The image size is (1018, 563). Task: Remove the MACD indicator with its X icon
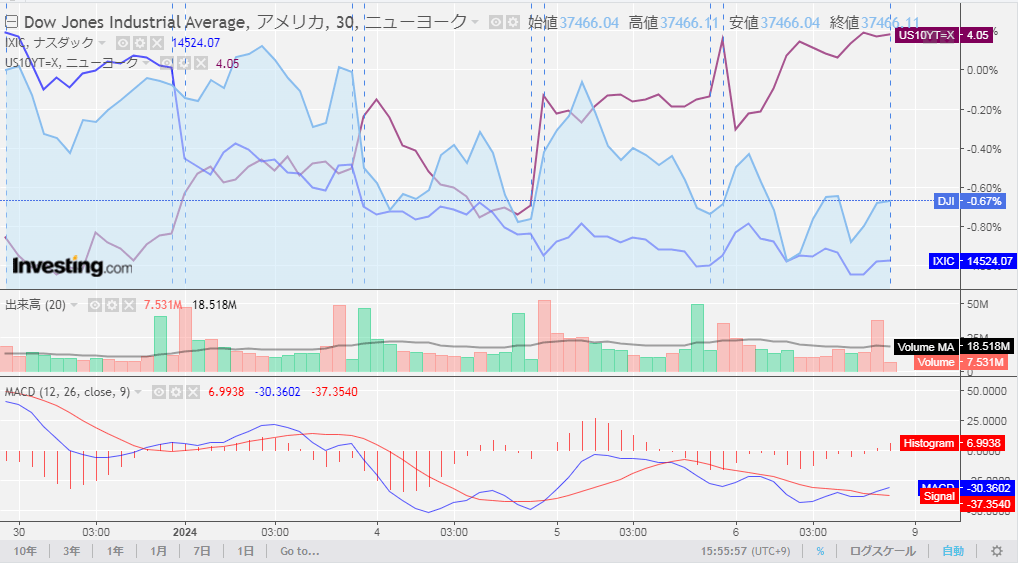pyautogui.click(x=192, y=392)
